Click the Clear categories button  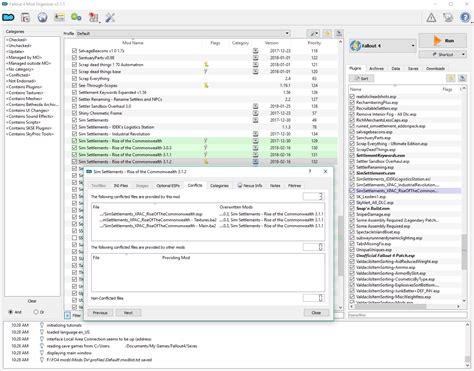coord(32,301)
